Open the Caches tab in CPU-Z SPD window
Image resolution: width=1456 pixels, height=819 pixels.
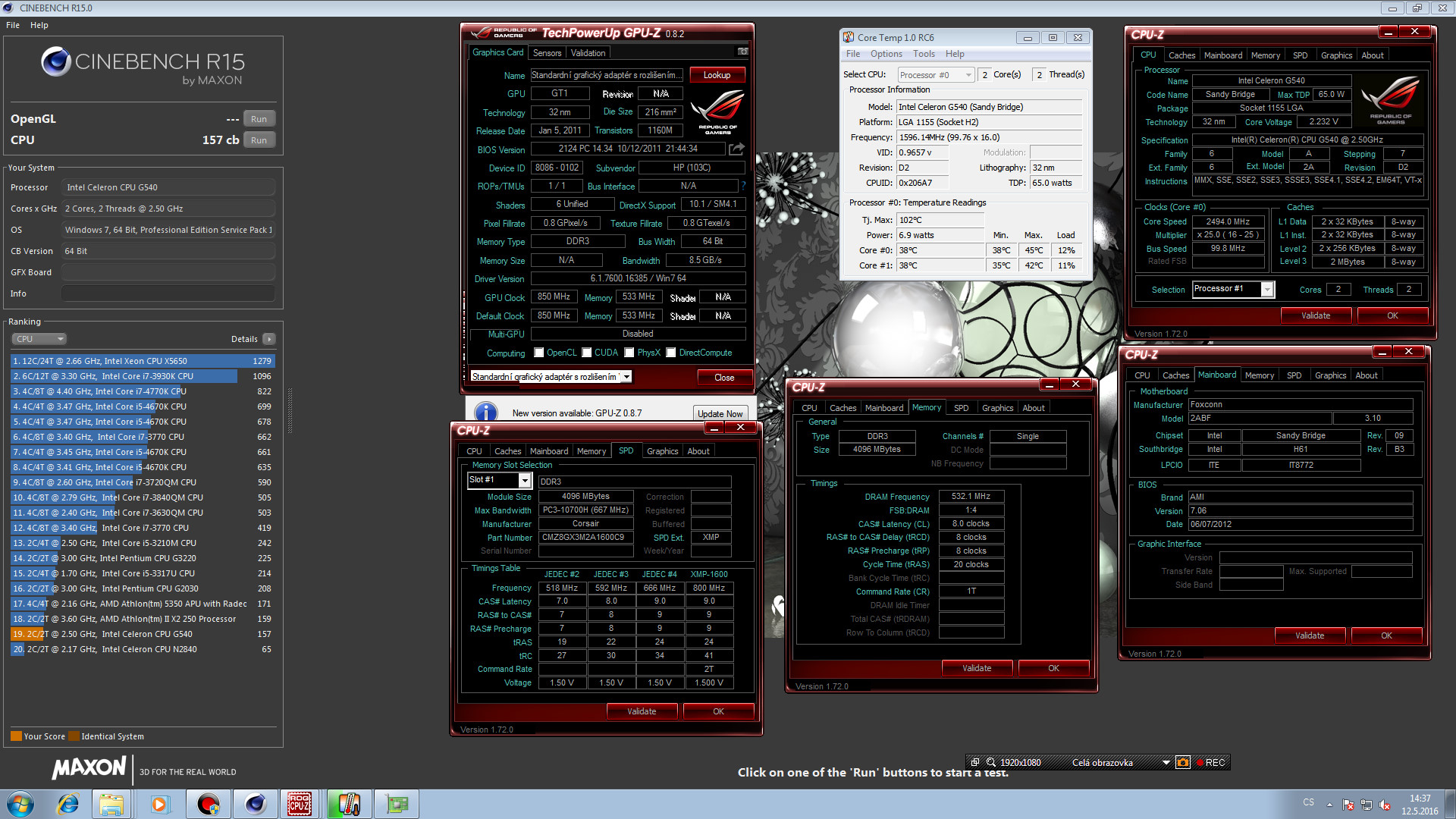point(507,451)
